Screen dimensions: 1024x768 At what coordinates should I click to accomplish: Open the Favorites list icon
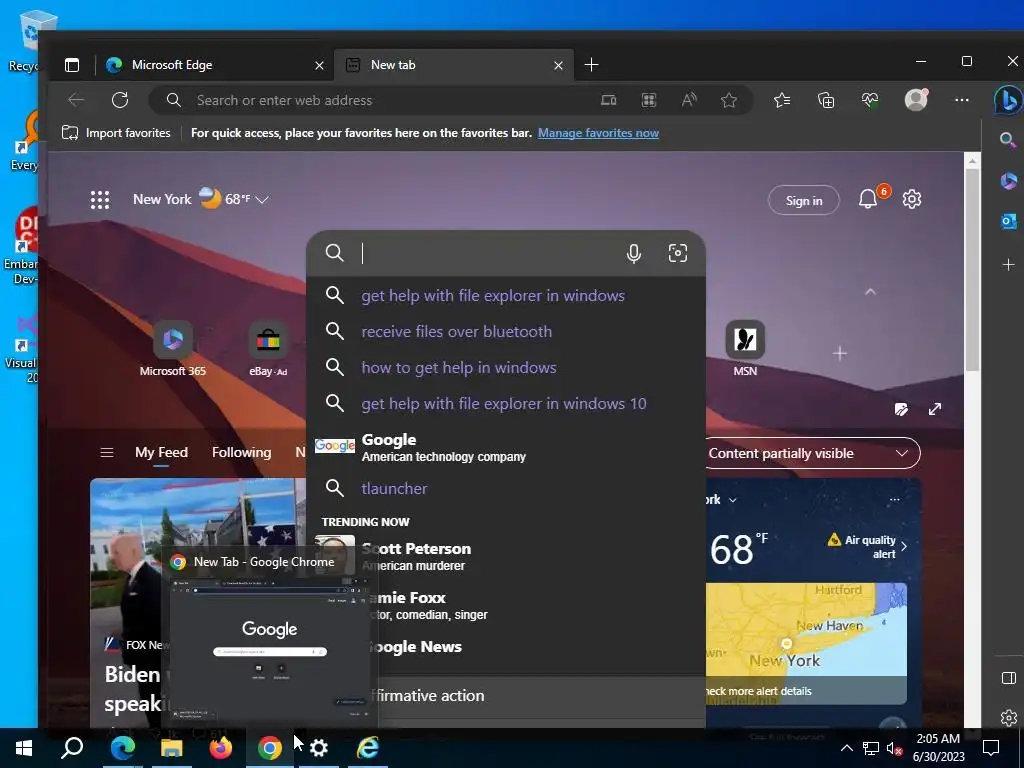pyautogui.click(x=782, y=100)
